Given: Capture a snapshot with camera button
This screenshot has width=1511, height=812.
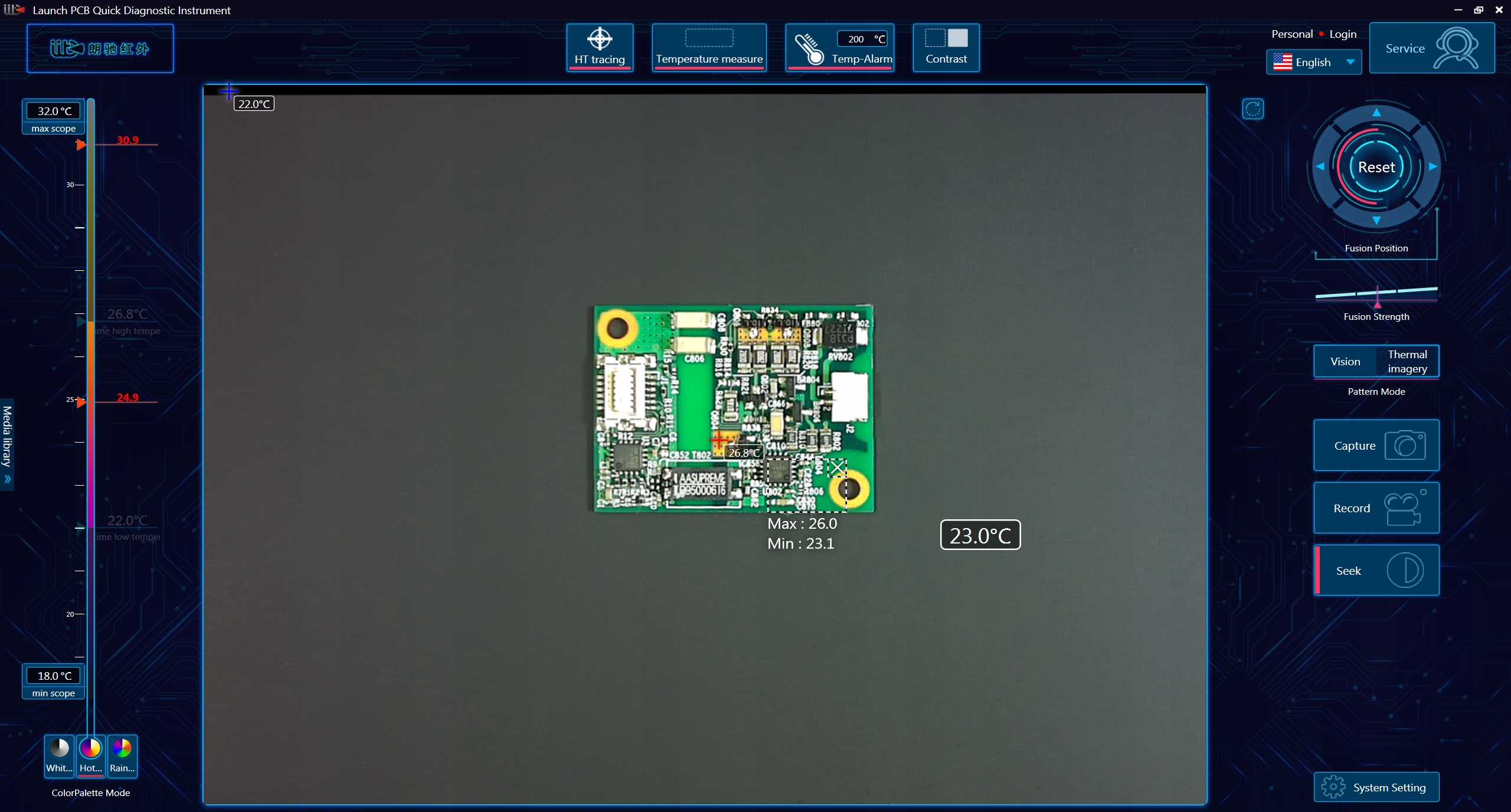Looking at the screenshot, I should coord(1376,446).
